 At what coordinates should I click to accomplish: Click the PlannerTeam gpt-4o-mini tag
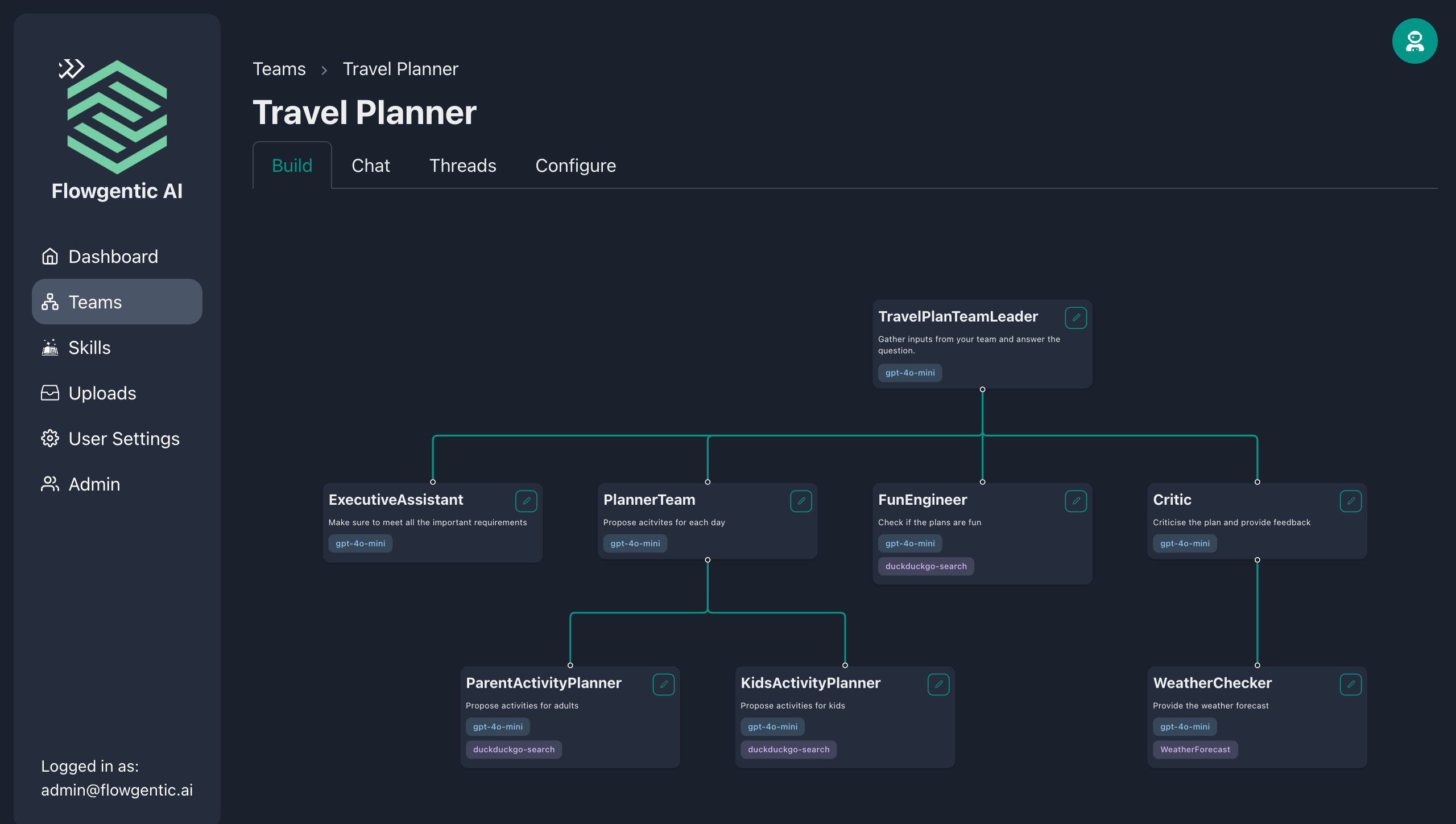pyautogui.click(x=635, y=543)
